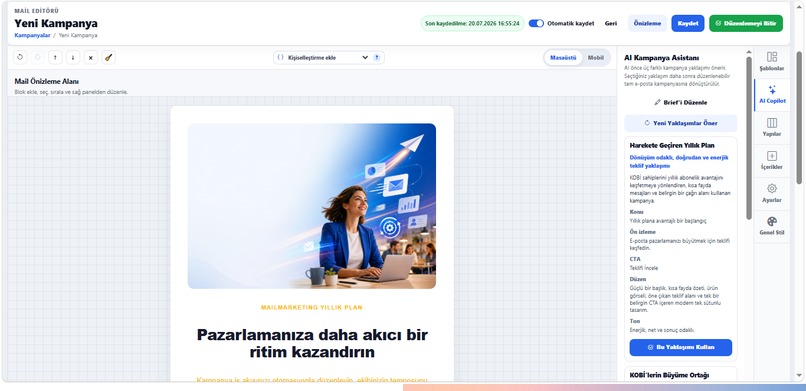The image size is (806, 391).
Task: Click the scroll-down arrow at bottom right
Action: point(799,376)
